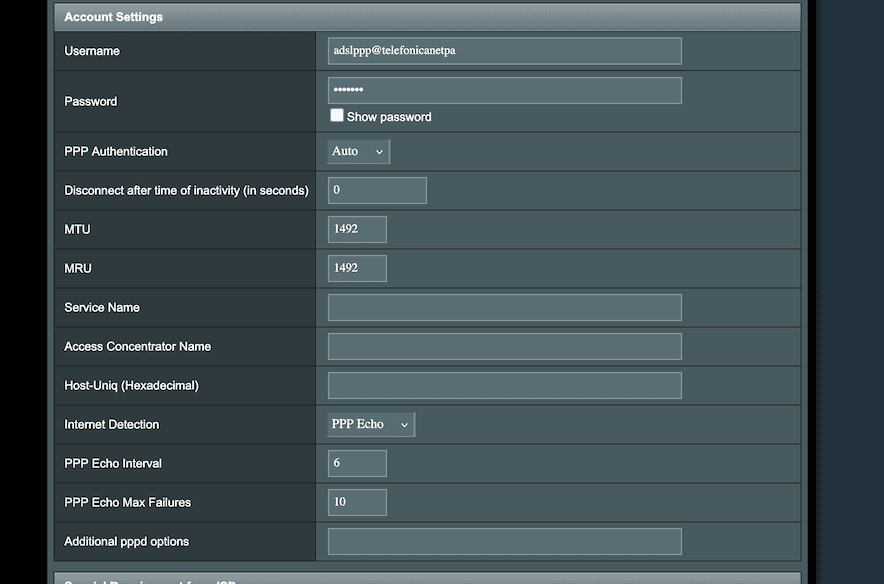The image size is (884, 584).
Task: Enable the Show password checkbox
Action: click(337, 116)
